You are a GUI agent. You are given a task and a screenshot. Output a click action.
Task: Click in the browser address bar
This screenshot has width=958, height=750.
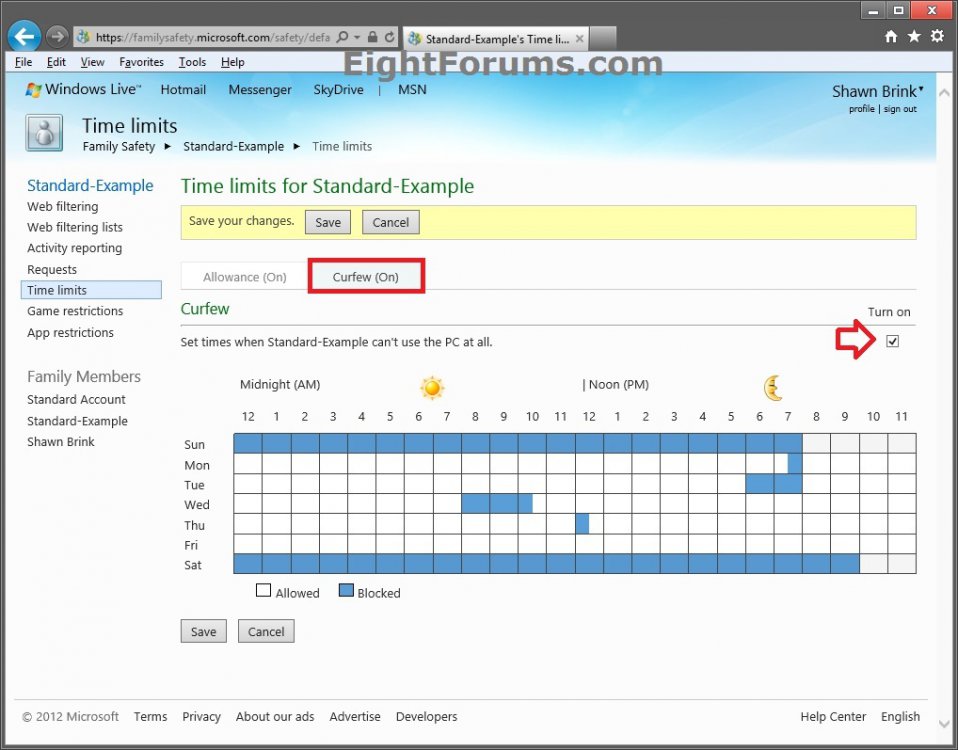point(213,37)
